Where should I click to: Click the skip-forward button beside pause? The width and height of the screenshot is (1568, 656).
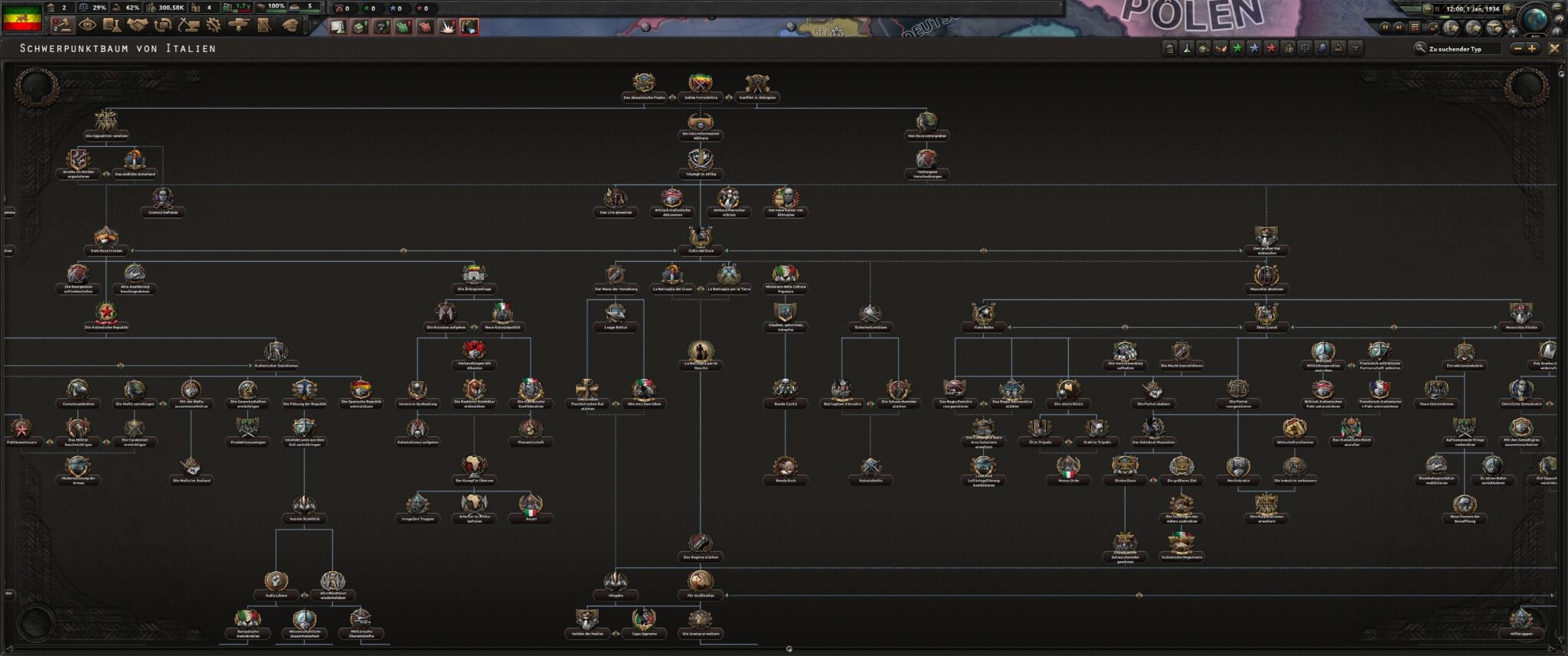pyautogui.click(x=1399, y=27)
